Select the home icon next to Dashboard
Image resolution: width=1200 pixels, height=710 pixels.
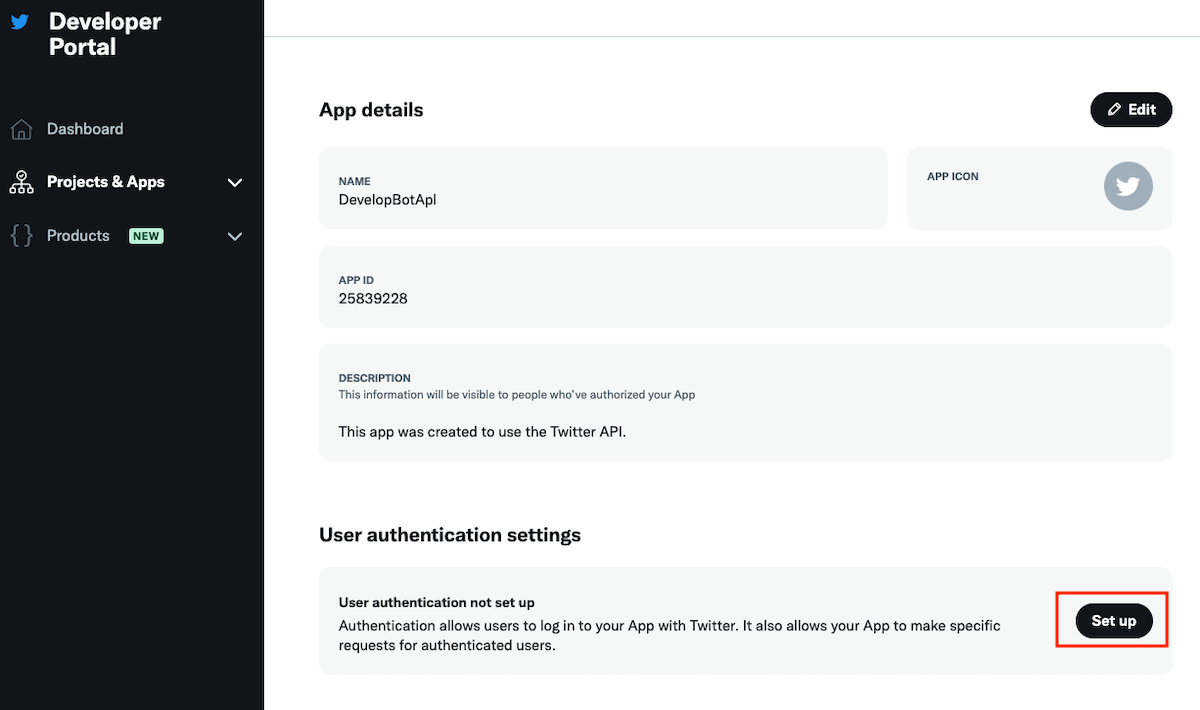[x=20, y=128]
